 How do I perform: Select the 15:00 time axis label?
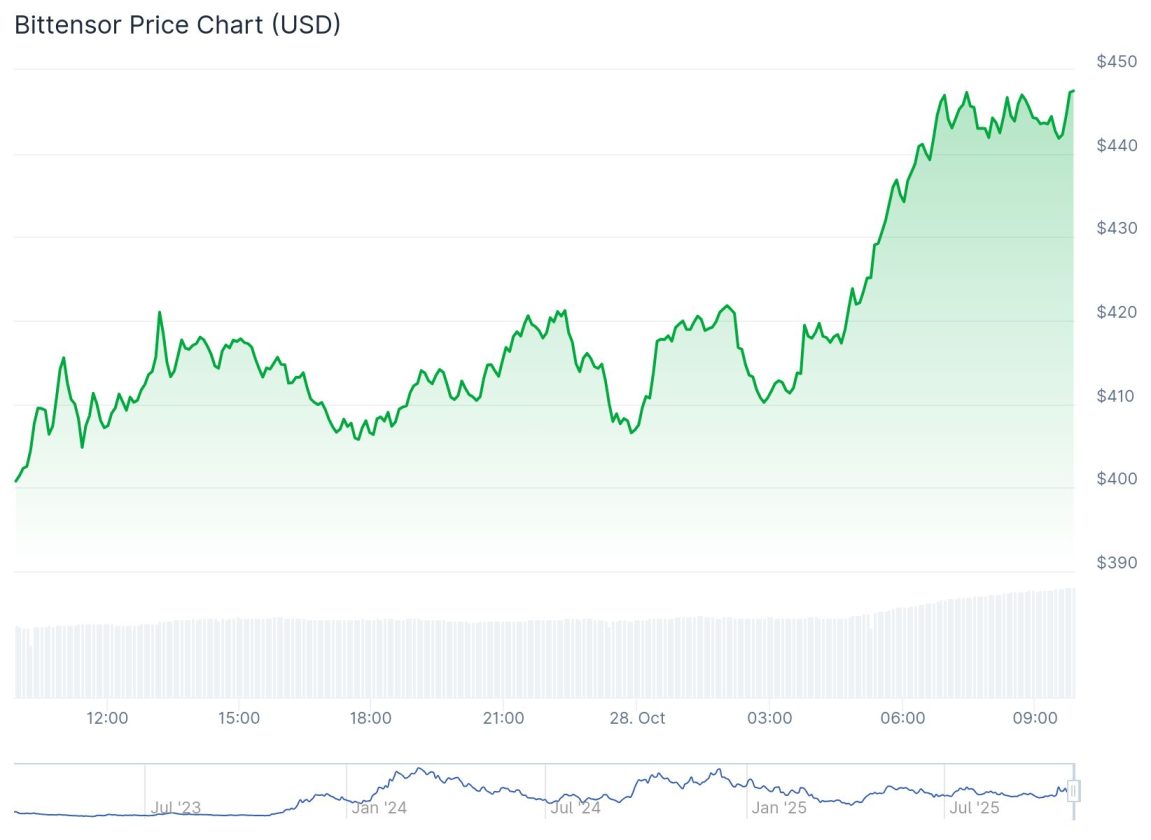(x=239, y=718)
